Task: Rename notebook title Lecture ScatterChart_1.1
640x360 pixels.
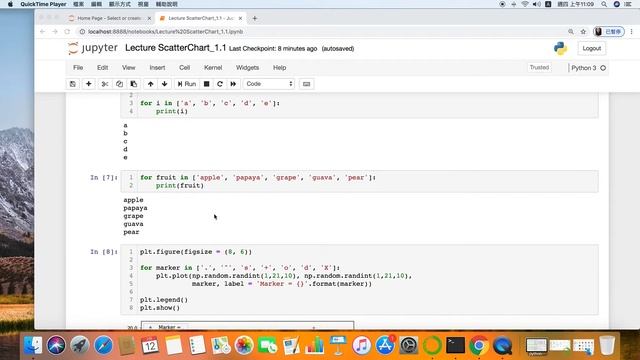Action: [x=176, y=48]
